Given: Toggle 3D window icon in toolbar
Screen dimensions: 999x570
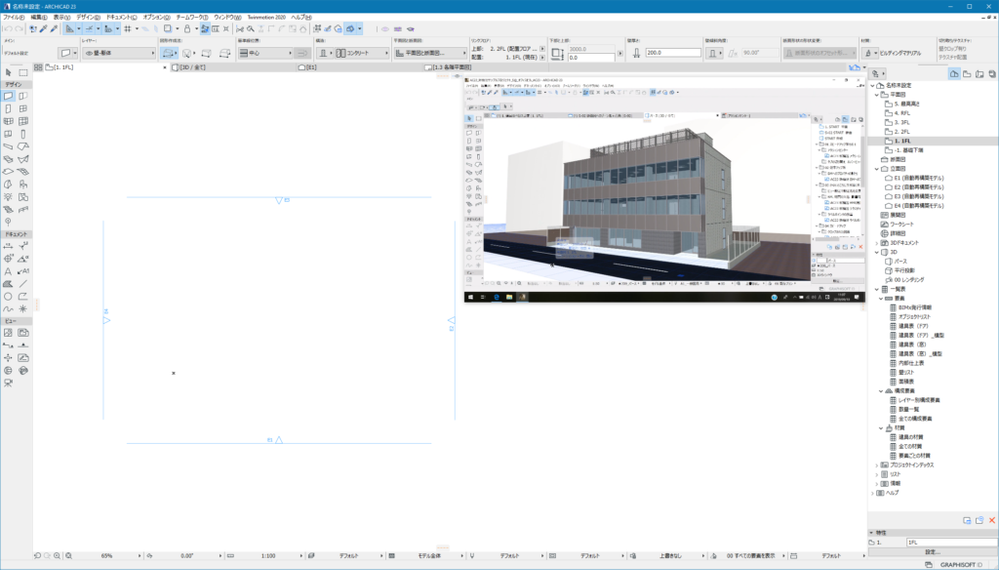Looking at the screenshot, I should pos(350,29).
